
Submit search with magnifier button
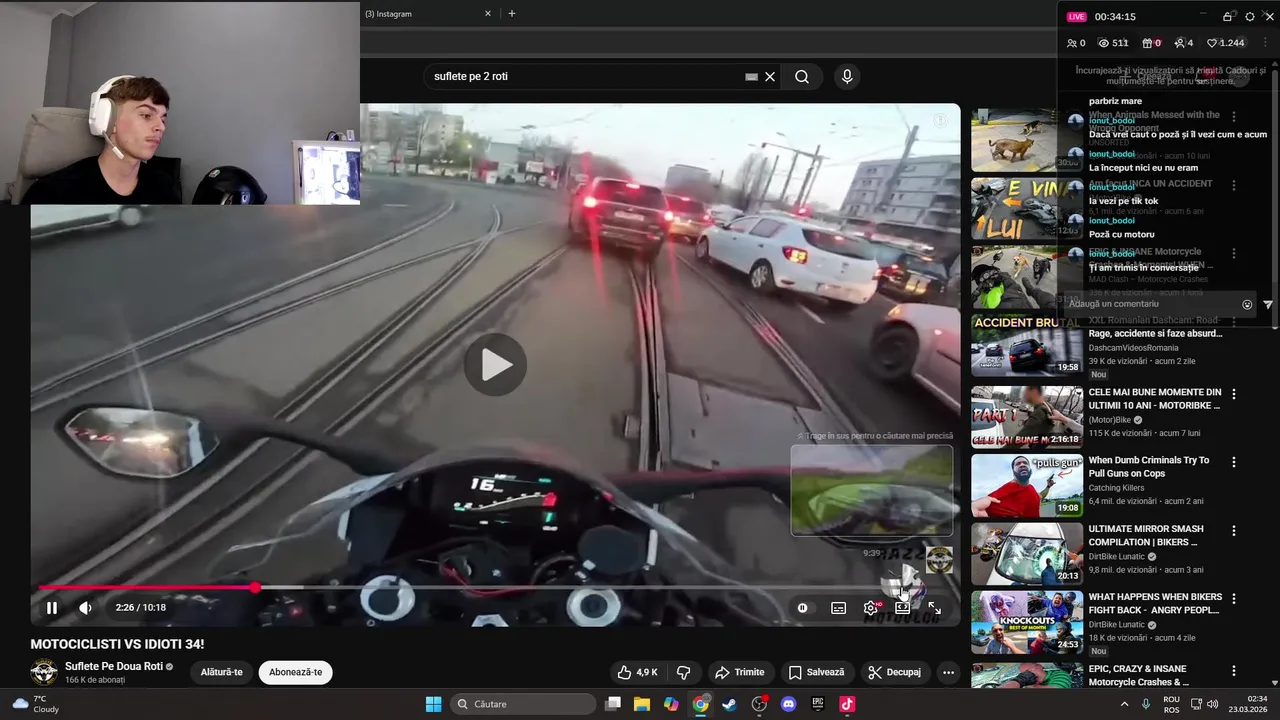coord(802,76)
